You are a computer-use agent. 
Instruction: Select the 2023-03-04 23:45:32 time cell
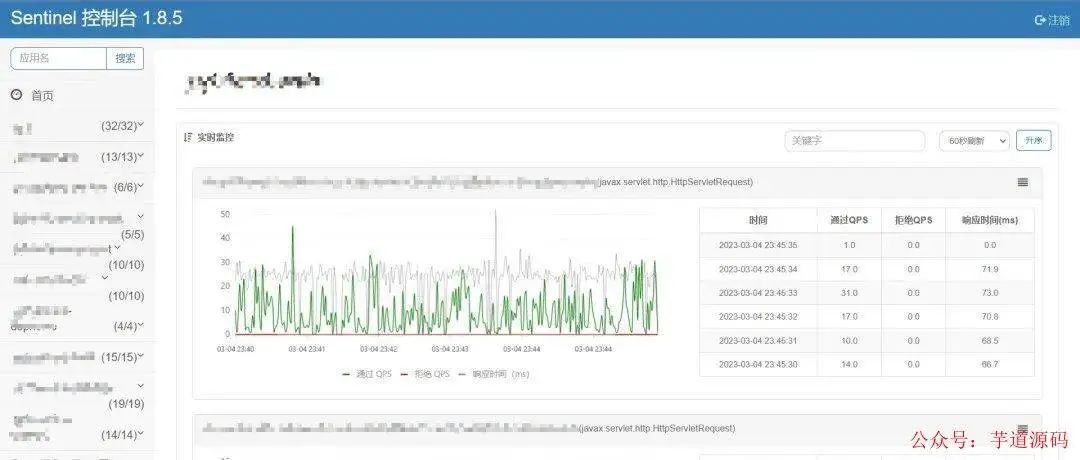point(758,317)
